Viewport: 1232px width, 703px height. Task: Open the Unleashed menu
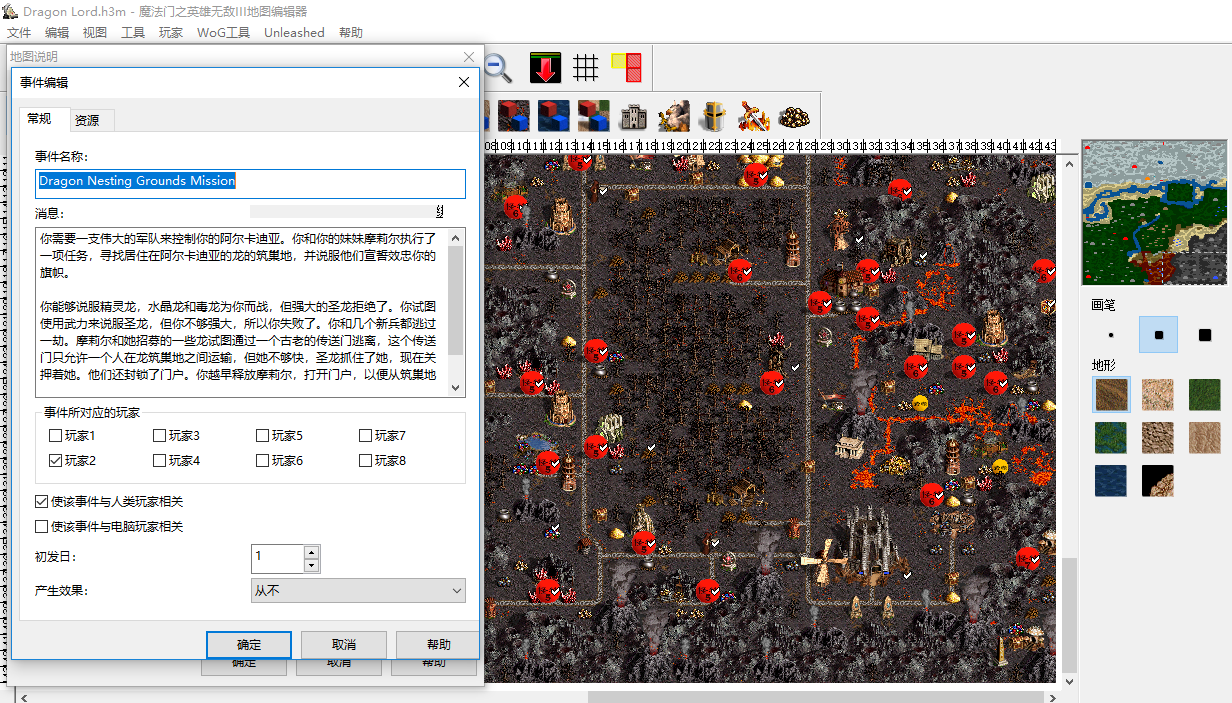[294, 33]
